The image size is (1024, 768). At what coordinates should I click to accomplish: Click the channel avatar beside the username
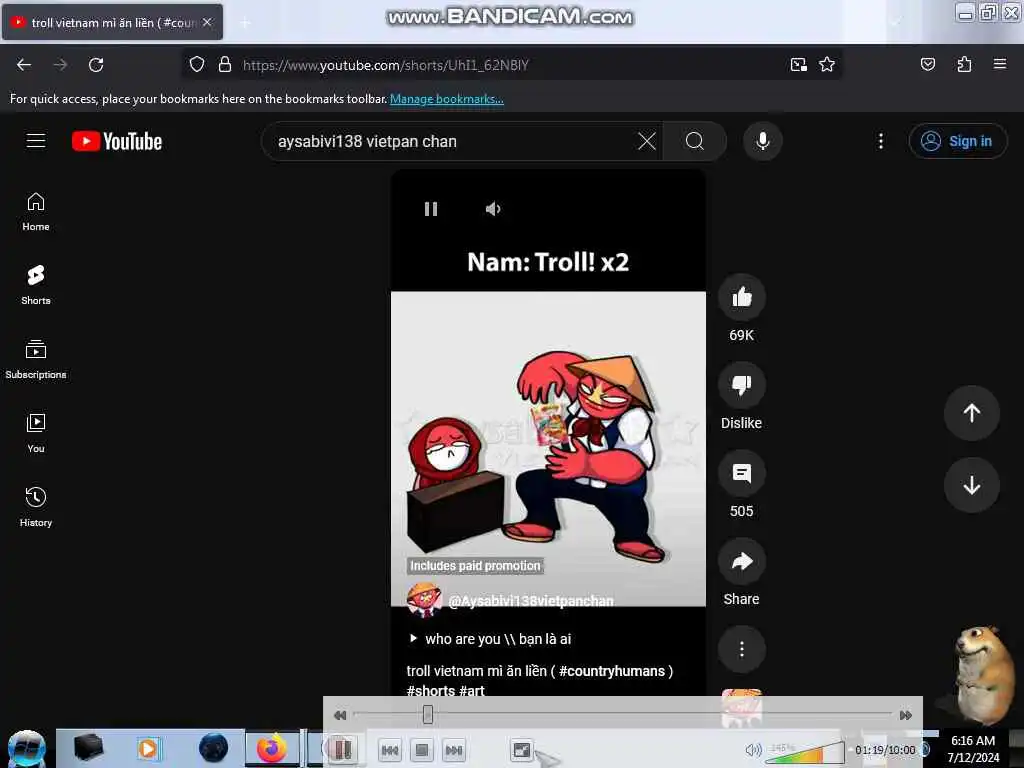click(424, 600)
